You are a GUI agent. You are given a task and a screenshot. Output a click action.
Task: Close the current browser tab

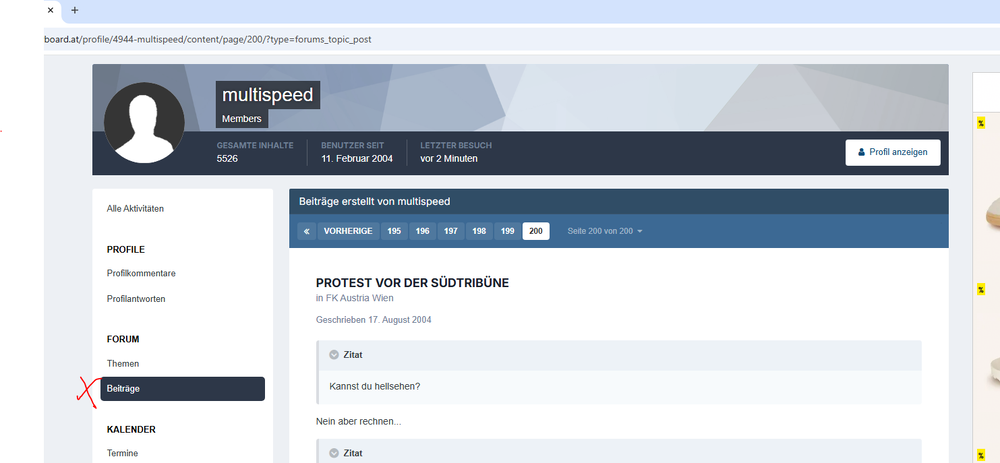click(x=50, y=10)
